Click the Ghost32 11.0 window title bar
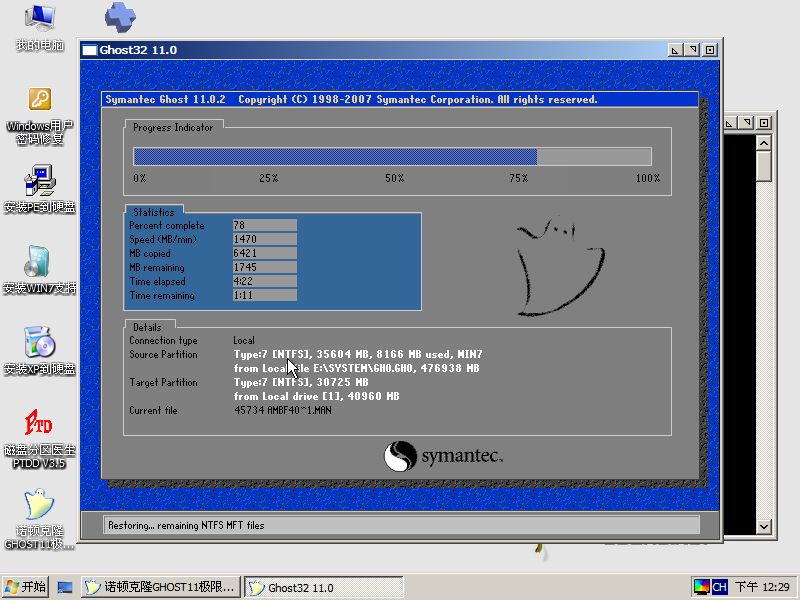 (400, 50)
